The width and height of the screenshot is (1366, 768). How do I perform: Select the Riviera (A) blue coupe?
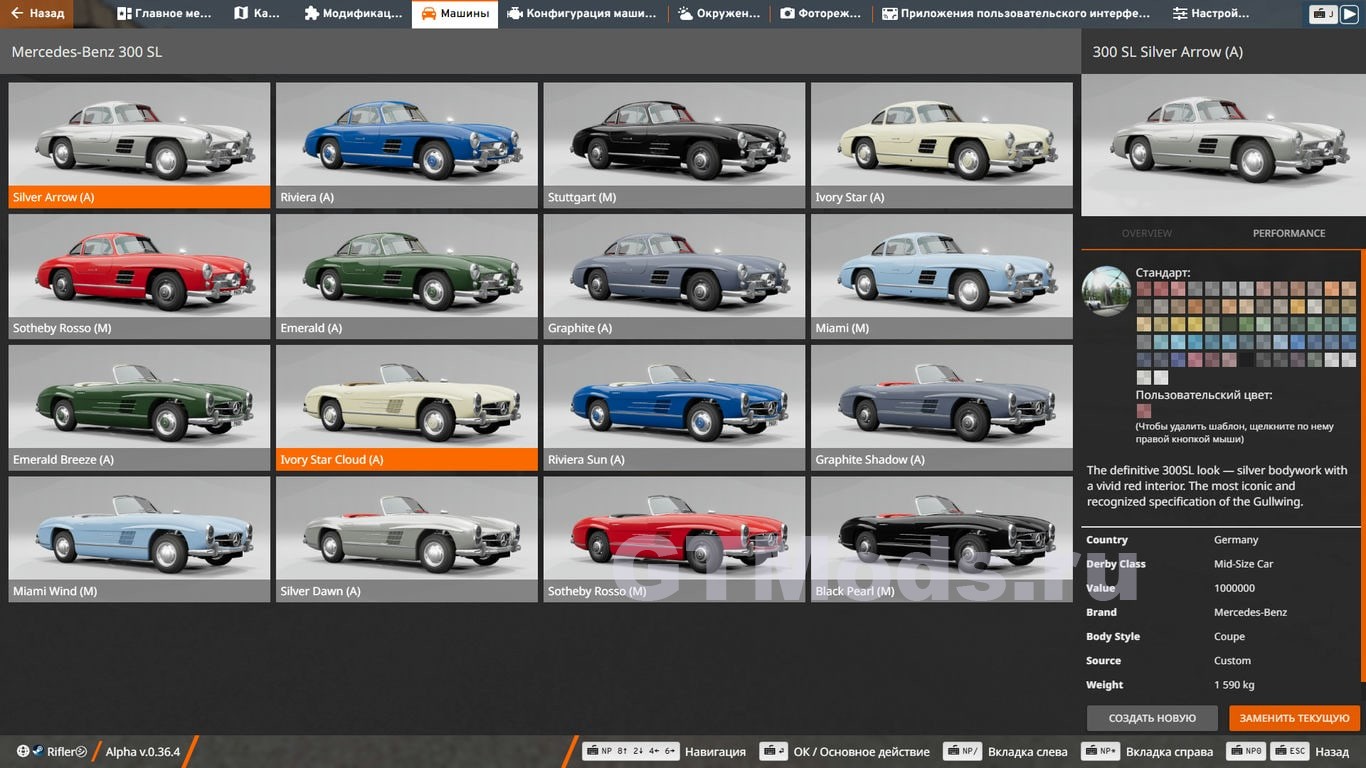click(x=407, y=145)
